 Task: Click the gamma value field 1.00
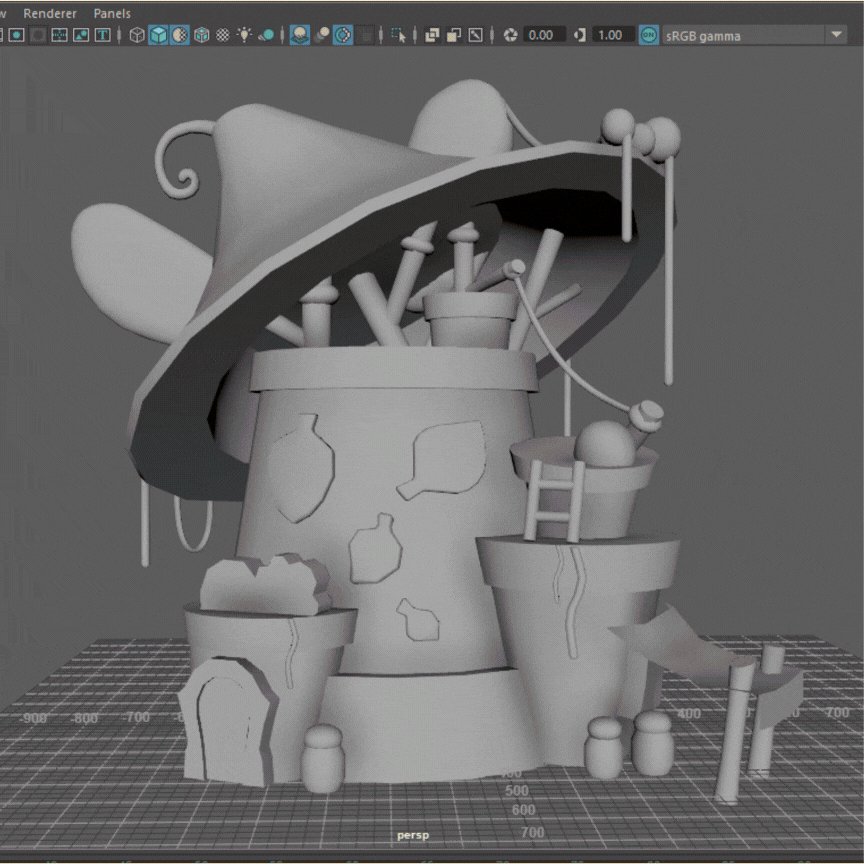[x=609, y=35]
